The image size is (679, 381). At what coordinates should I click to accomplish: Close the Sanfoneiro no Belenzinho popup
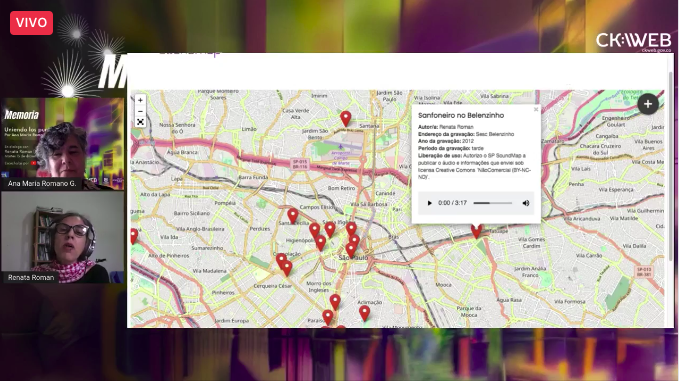(536, 110)
